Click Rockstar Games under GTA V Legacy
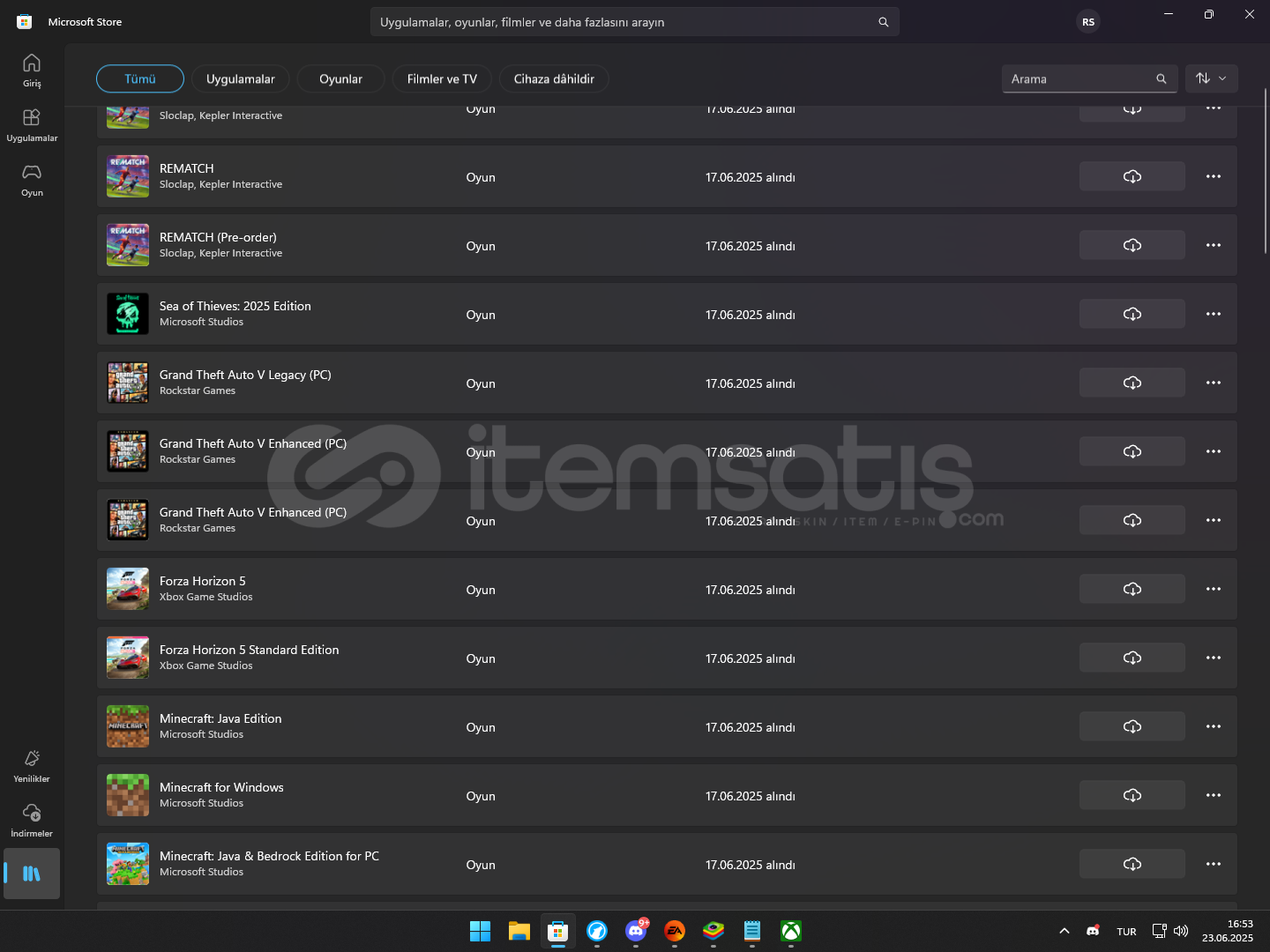The height and width of the screenshot is (952, 1270). (198, 390)
